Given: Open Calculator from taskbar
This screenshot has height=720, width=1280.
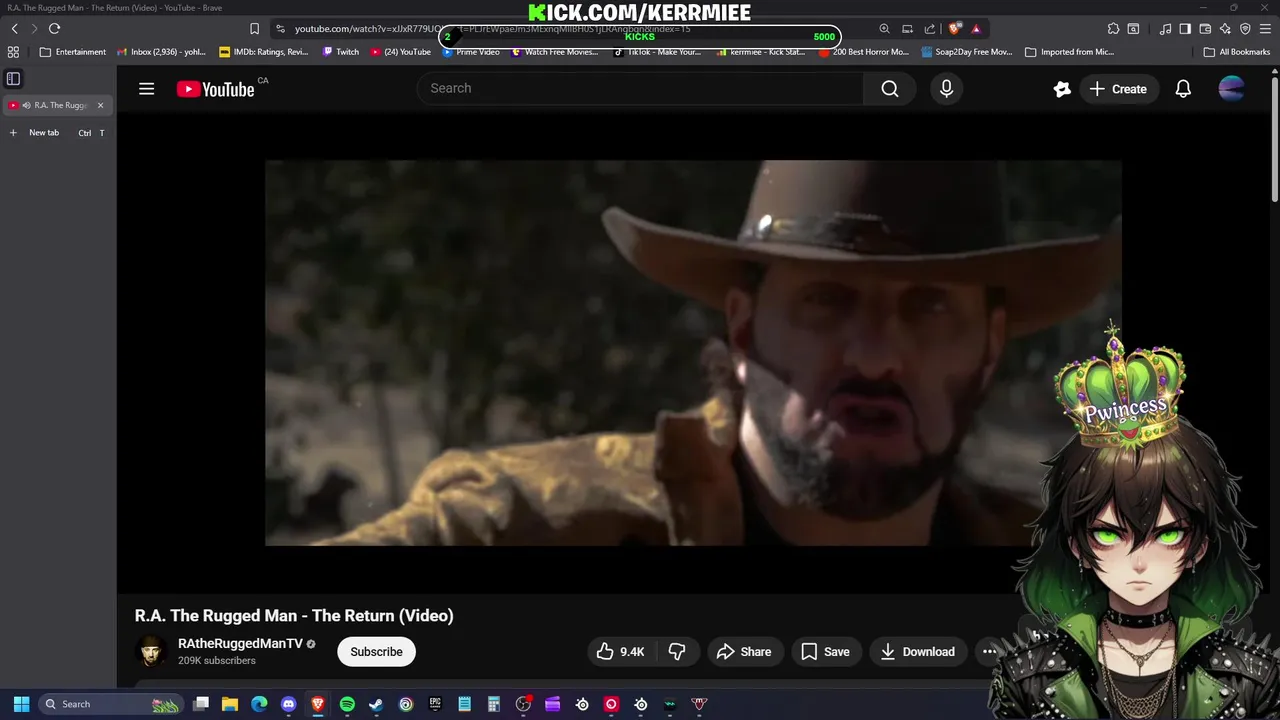Looking at the screenshot, I should (494, 704).
